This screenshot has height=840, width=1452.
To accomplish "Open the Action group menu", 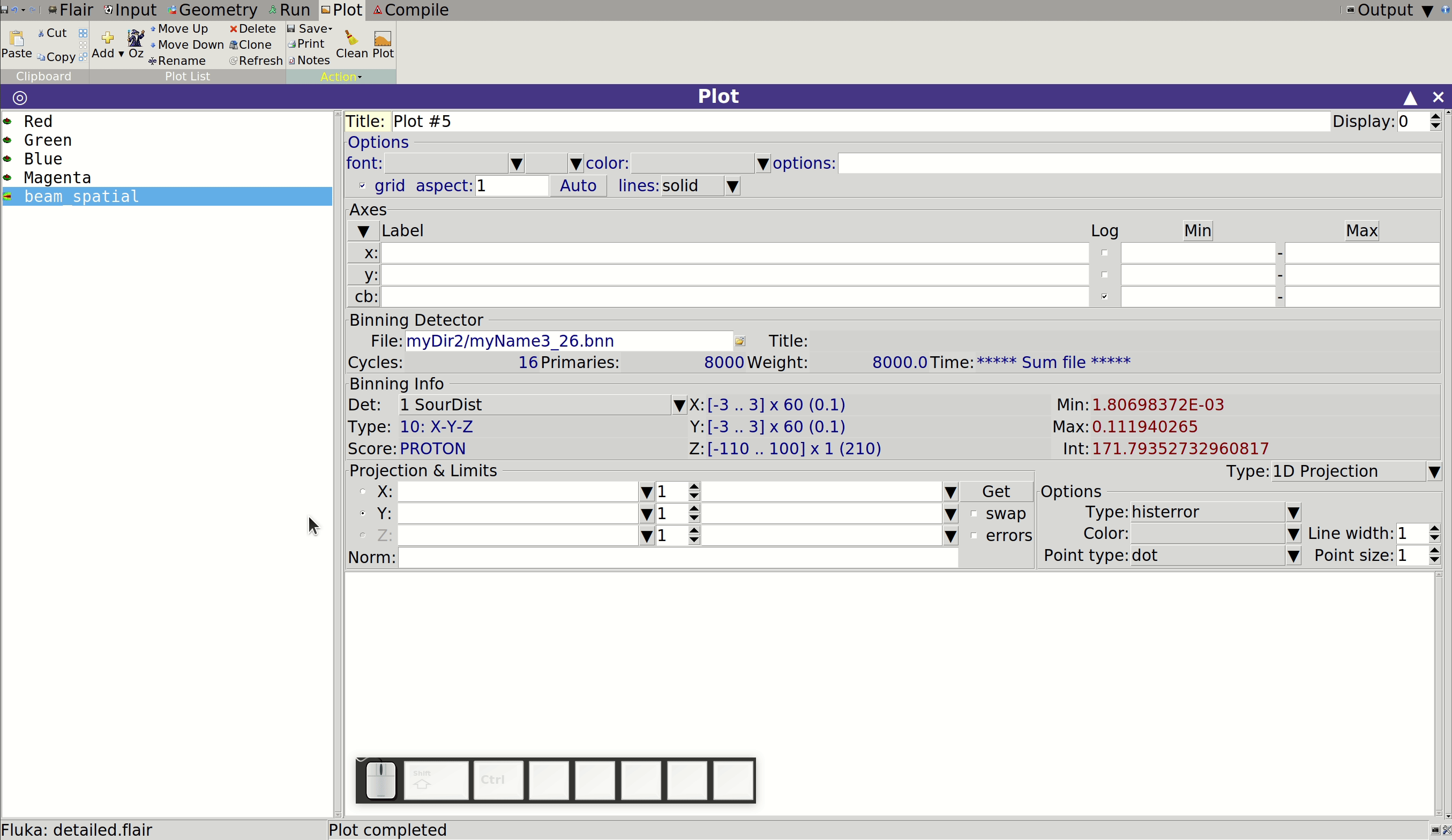I will (341, 77).
